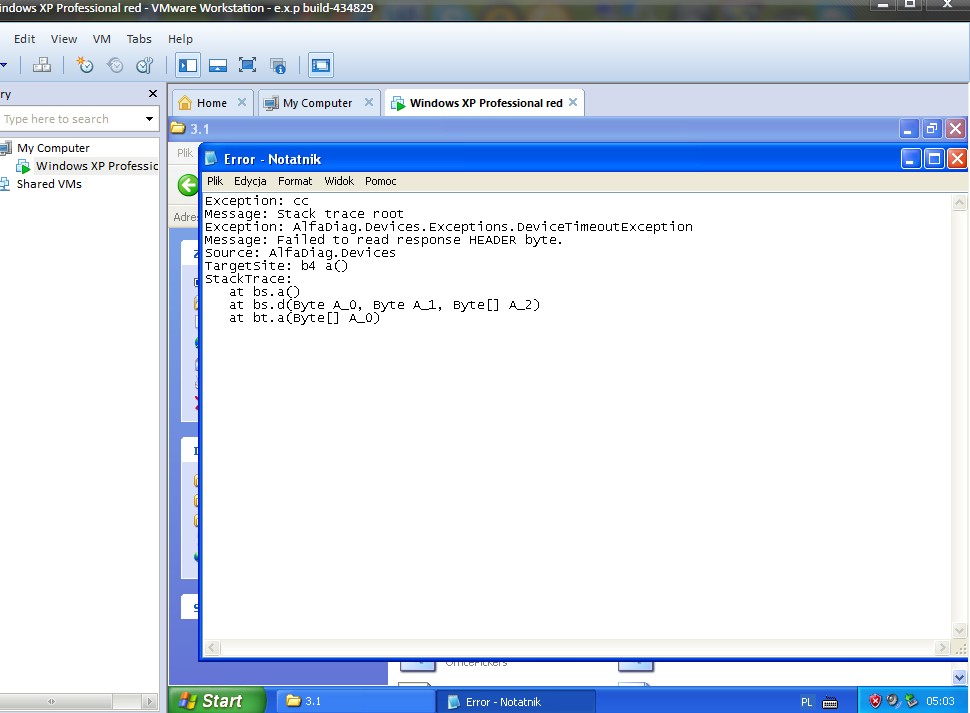Click the Notatnik vertical scrollbar down arrow
Viewport: 970px width, 713px height.
coord(959,631)
